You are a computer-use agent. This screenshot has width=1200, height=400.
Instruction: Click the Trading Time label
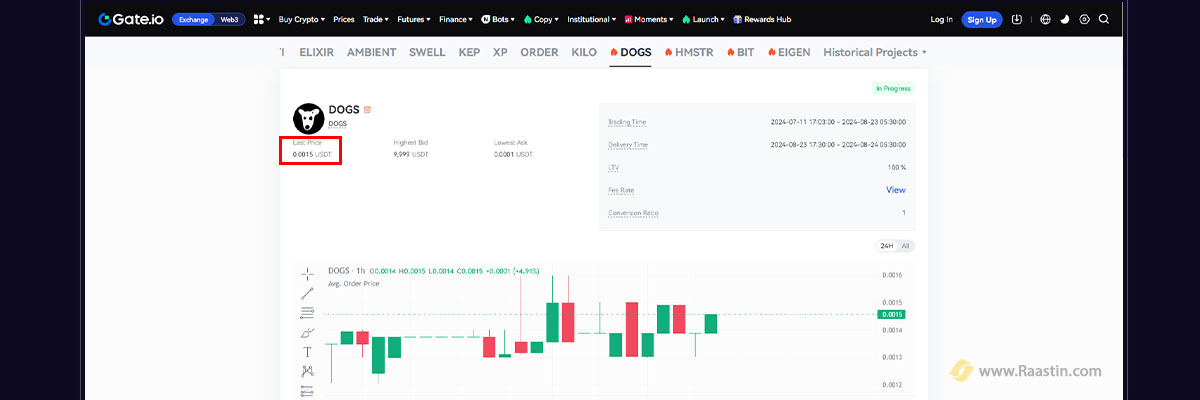tap(627, 122)
